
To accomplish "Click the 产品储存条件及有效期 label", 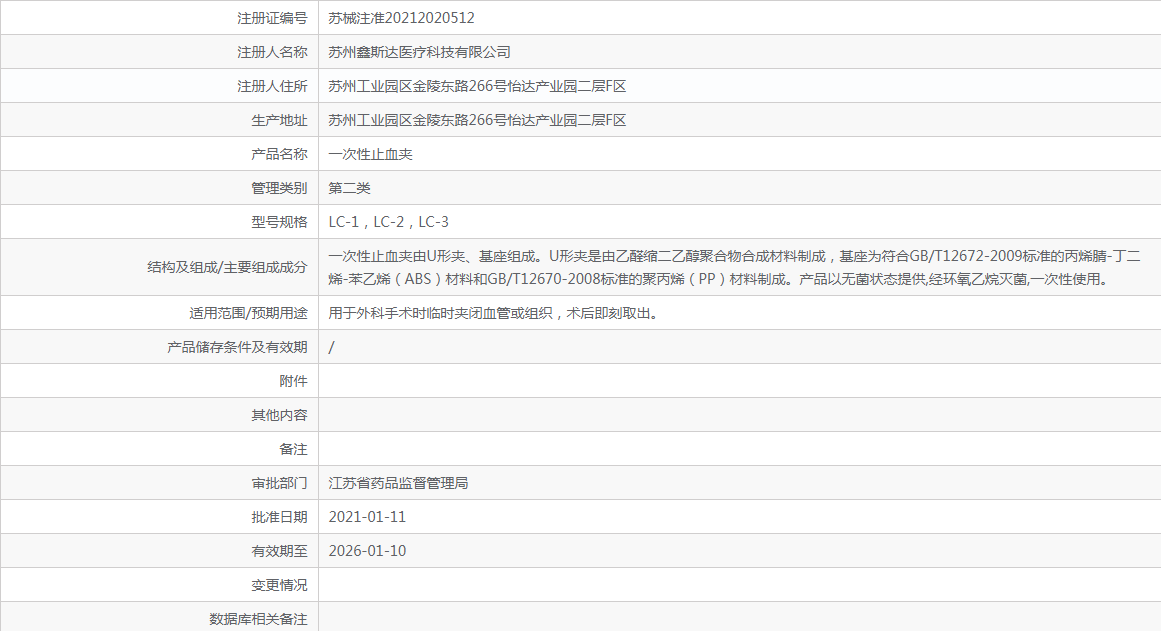I will tap(237, 347).
